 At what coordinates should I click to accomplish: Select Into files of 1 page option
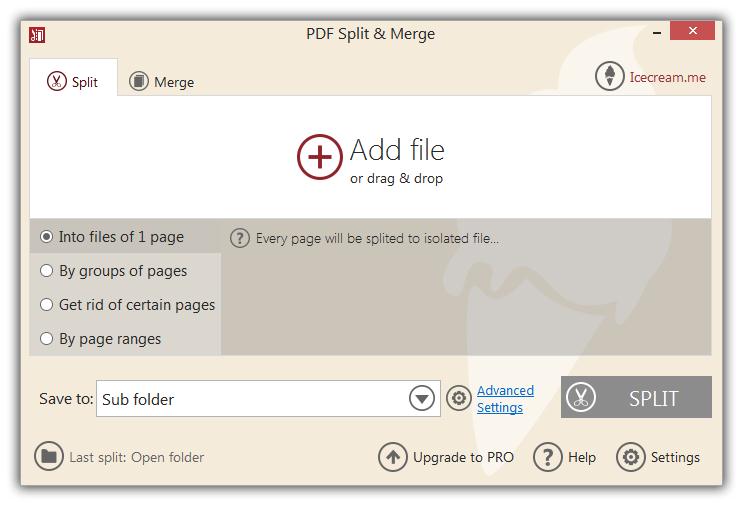pyautogui.click(x=46, y=237)
